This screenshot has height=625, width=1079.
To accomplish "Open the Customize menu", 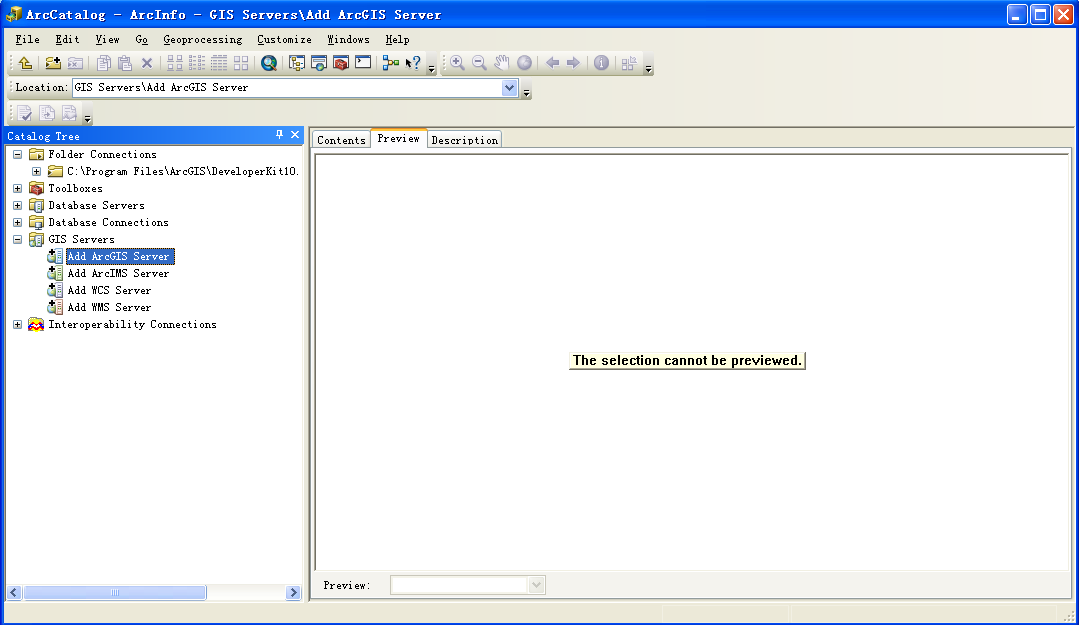I will coord(284,39).
